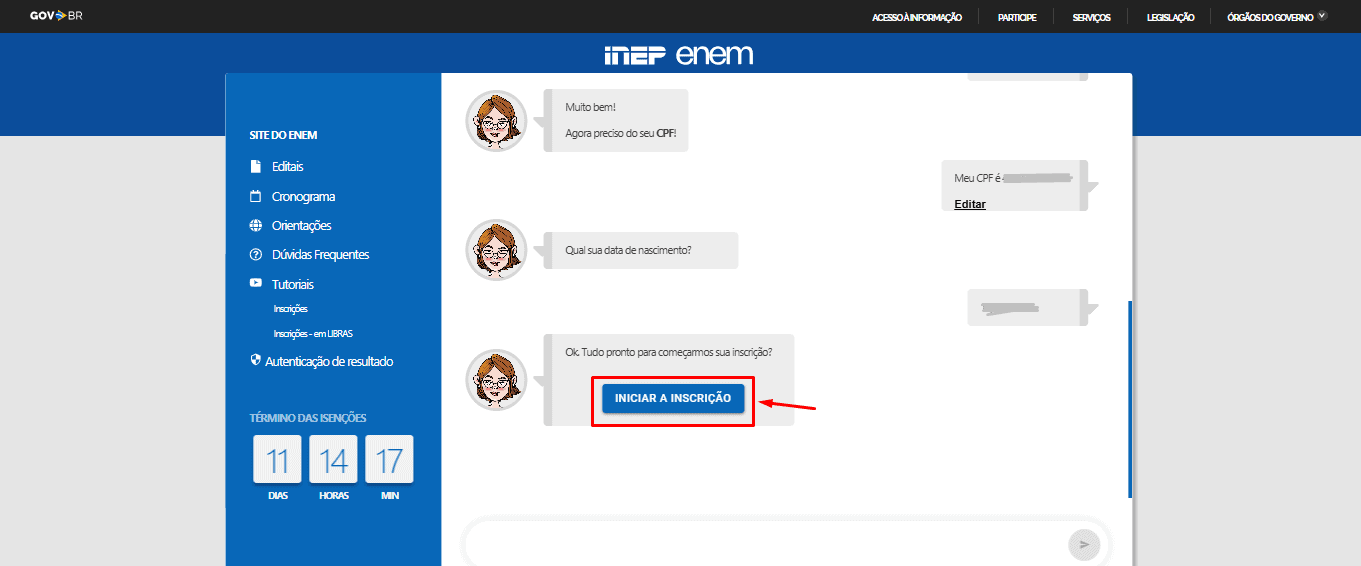Click the Tutoriais YouTube play icon

255,284
